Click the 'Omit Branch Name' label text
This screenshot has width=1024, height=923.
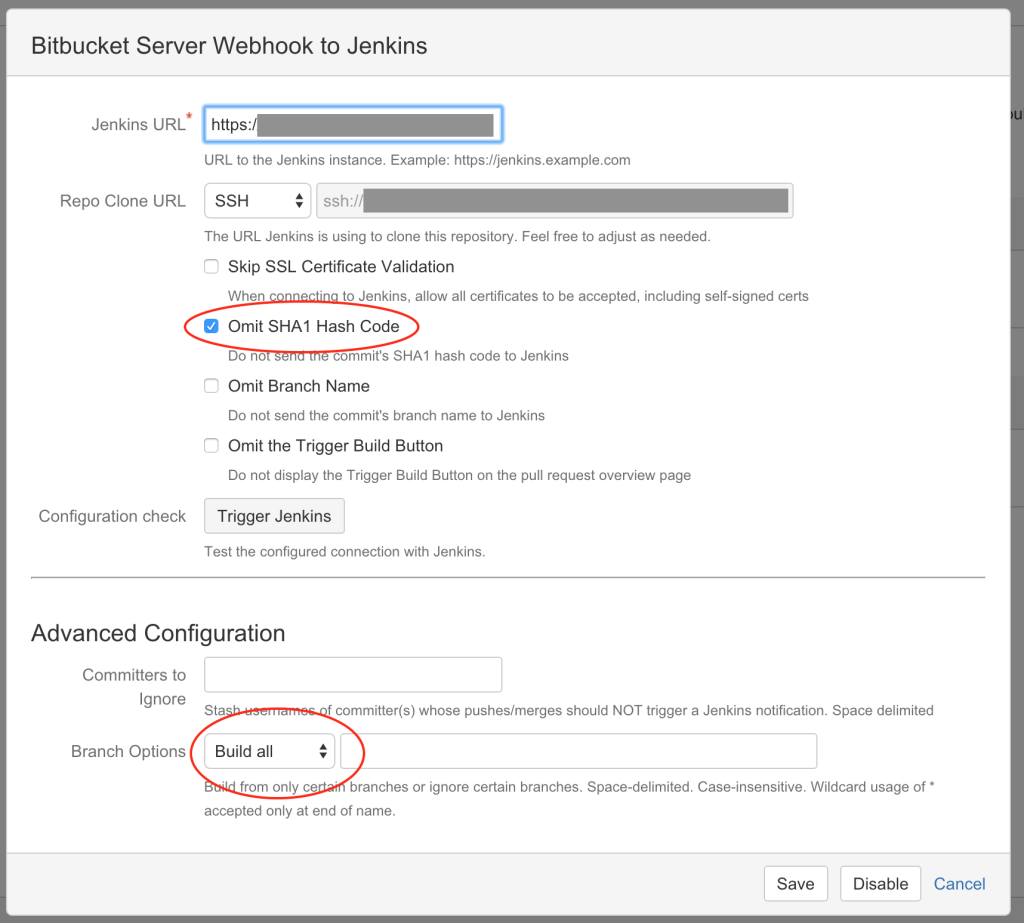tap(298, 386)
